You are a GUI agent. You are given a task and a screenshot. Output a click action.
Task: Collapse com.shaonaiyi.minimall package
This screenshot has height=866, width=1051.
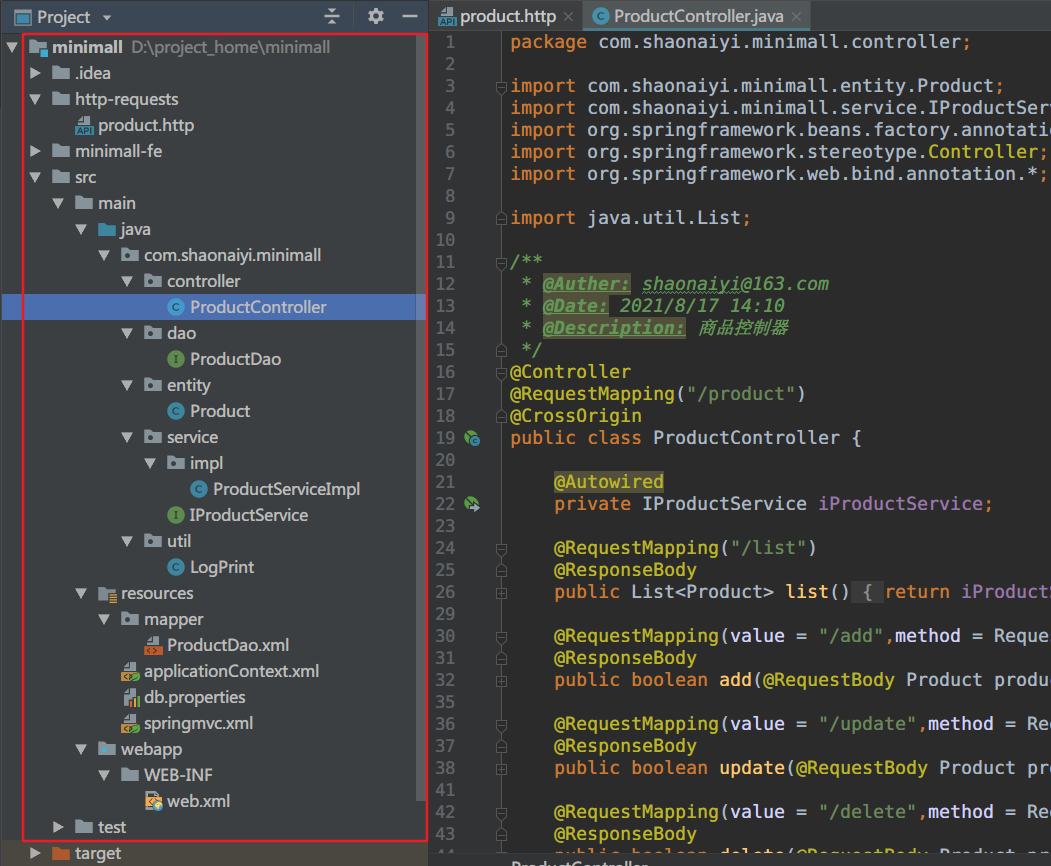point(104,255)
